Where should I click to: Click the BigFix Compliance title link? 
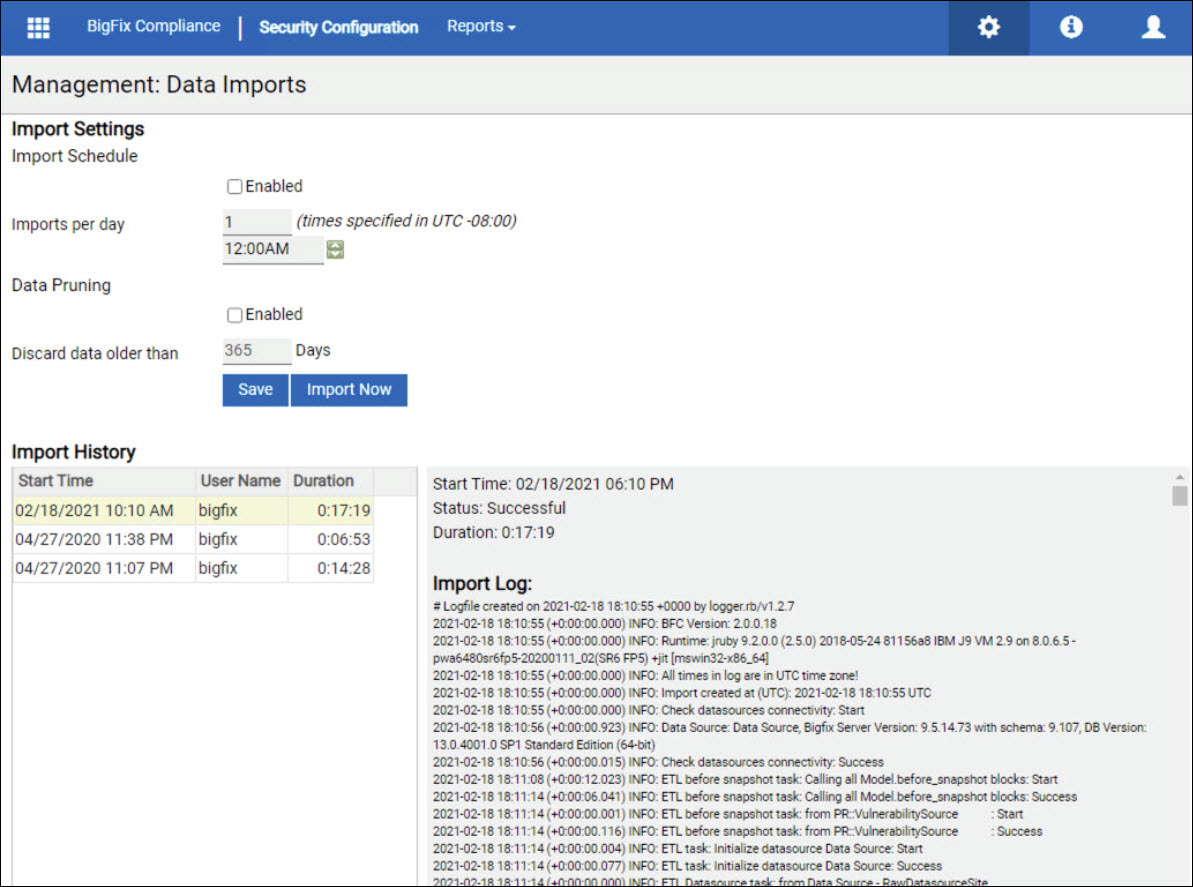pos(153,27)
